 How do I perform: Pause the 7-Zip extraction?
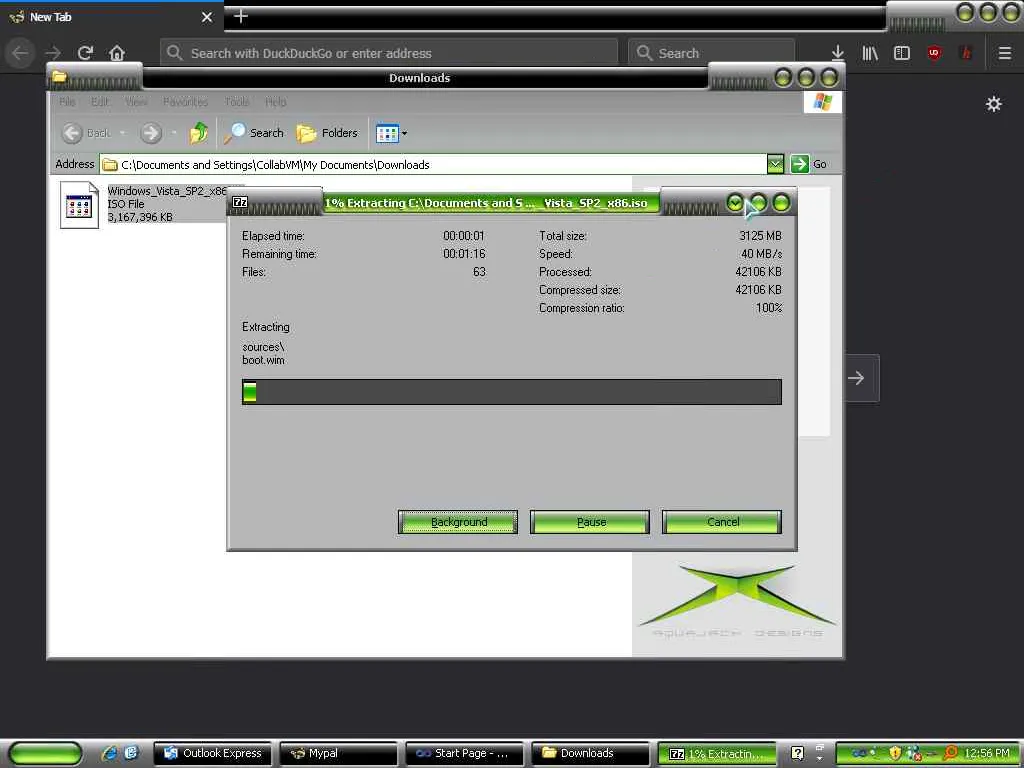pos(590,522)
